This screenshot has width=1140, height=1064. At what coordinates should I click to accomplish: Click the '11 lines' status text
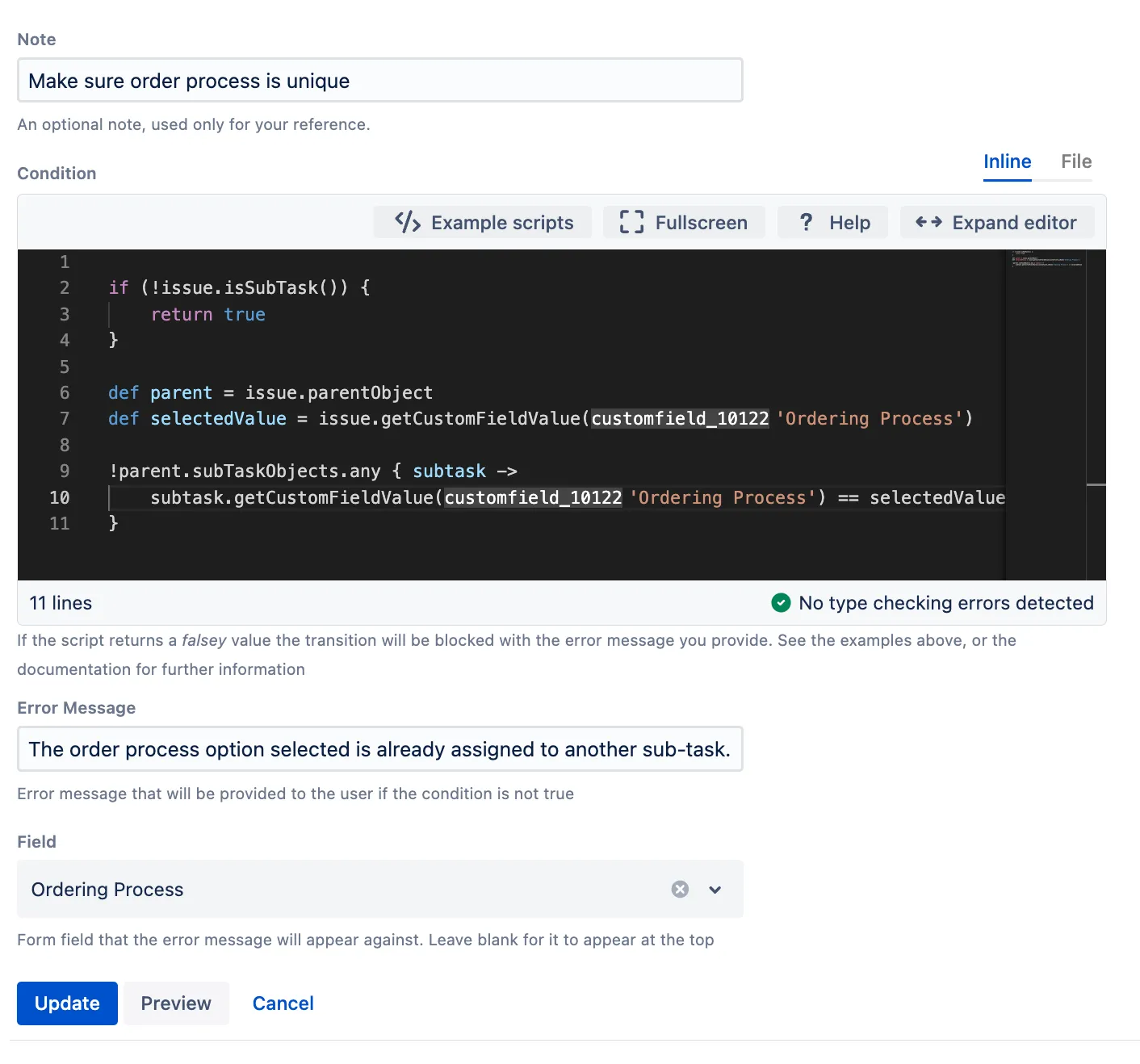[x=61, y=603]
